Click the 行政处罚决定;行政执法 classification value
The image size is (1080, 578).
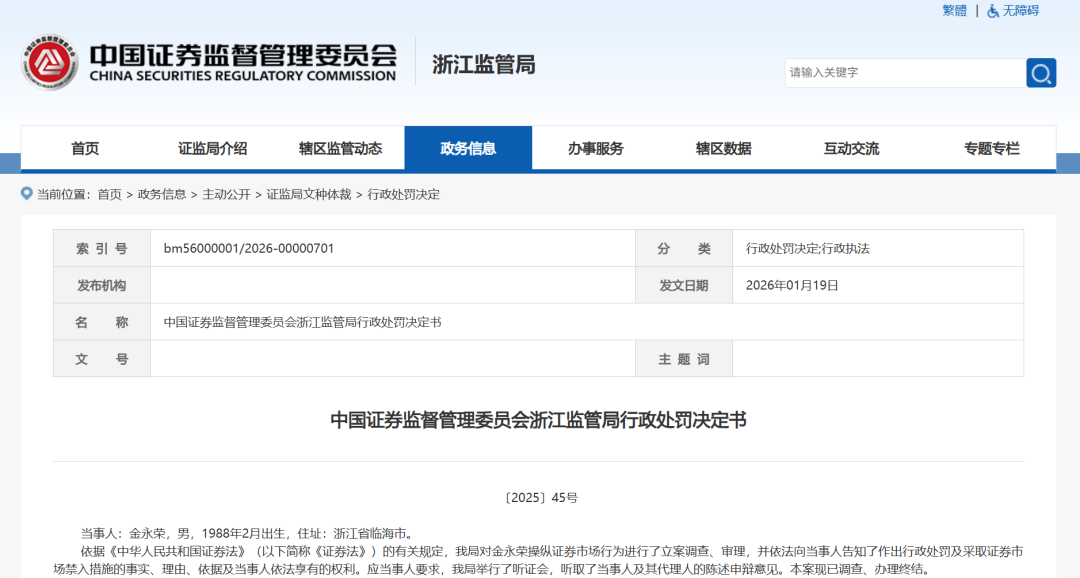coord(807,249)
